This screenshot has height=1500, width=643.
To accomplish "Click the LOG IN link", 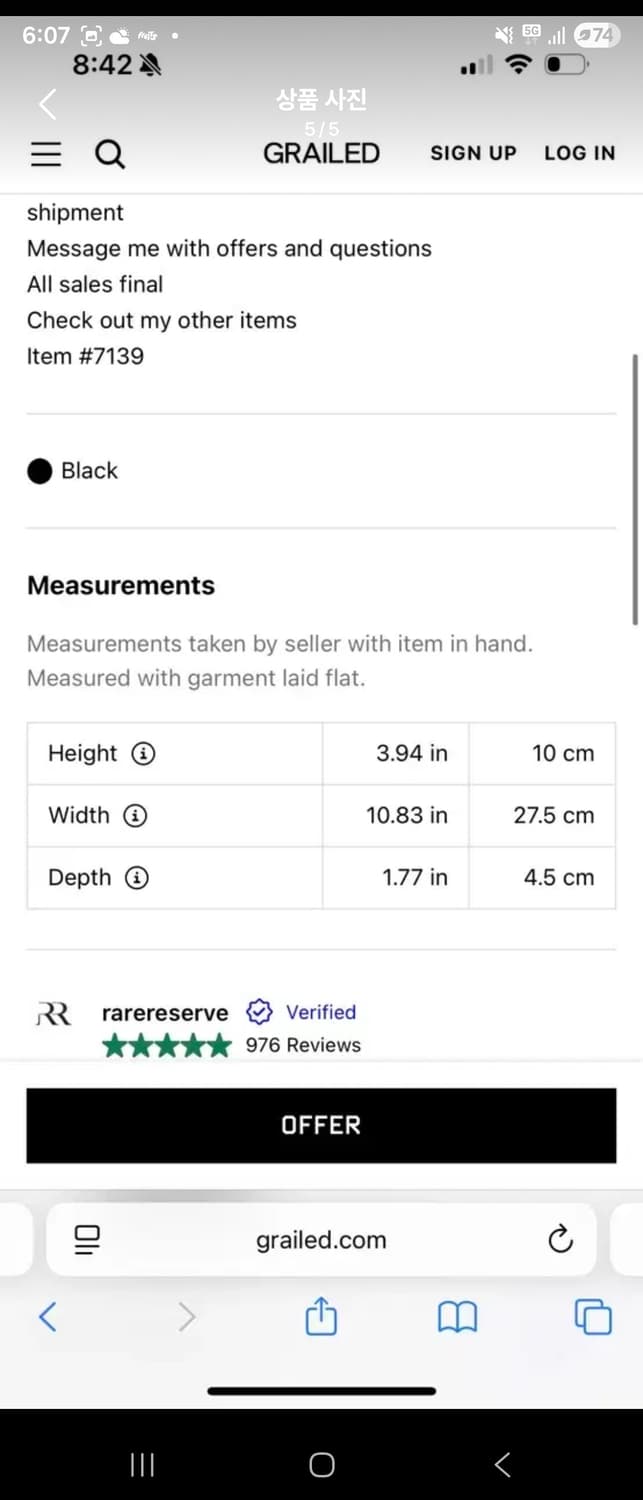I will (x=579, y=153).
